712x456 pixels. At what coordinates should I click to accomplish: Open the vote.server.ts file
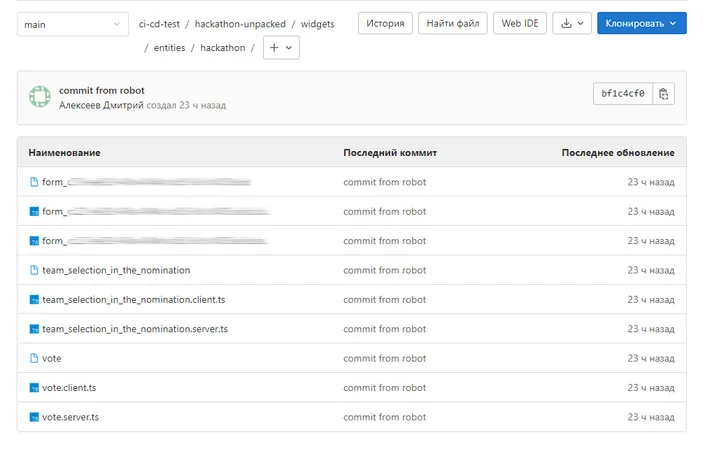pyautogui.click(x=70, y=417)
